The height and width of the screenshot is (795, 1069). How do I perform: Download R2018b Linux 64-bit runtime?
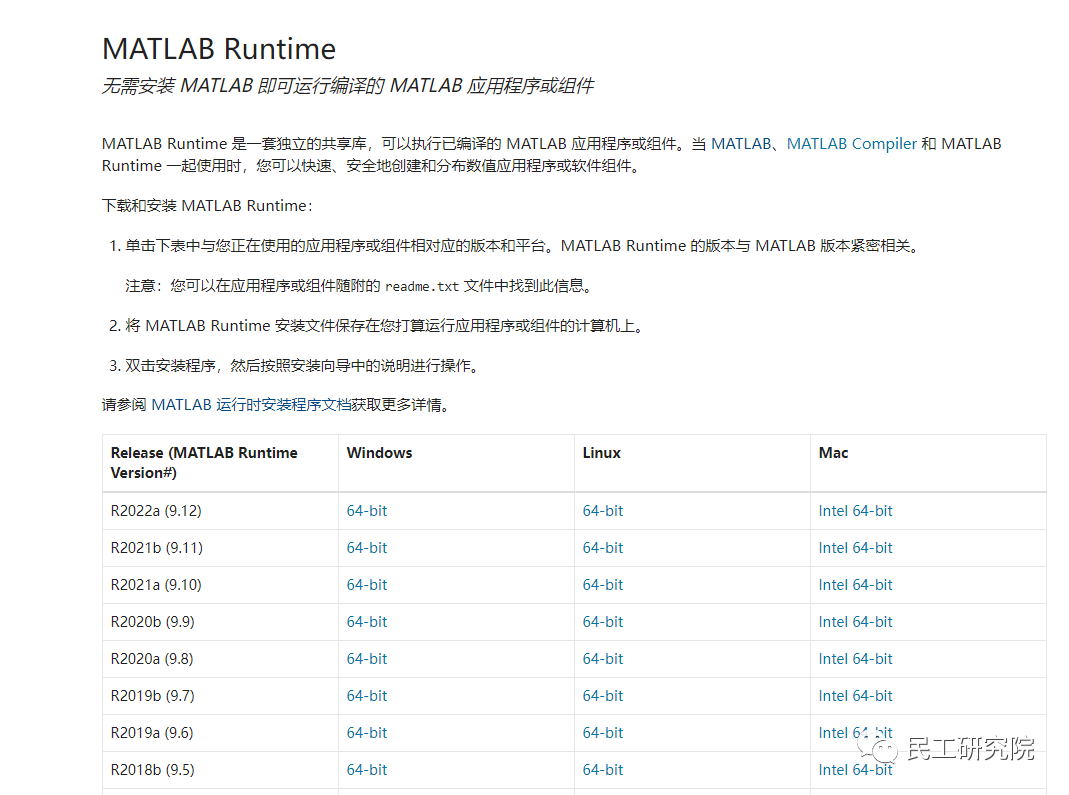(x=603, y=770)
